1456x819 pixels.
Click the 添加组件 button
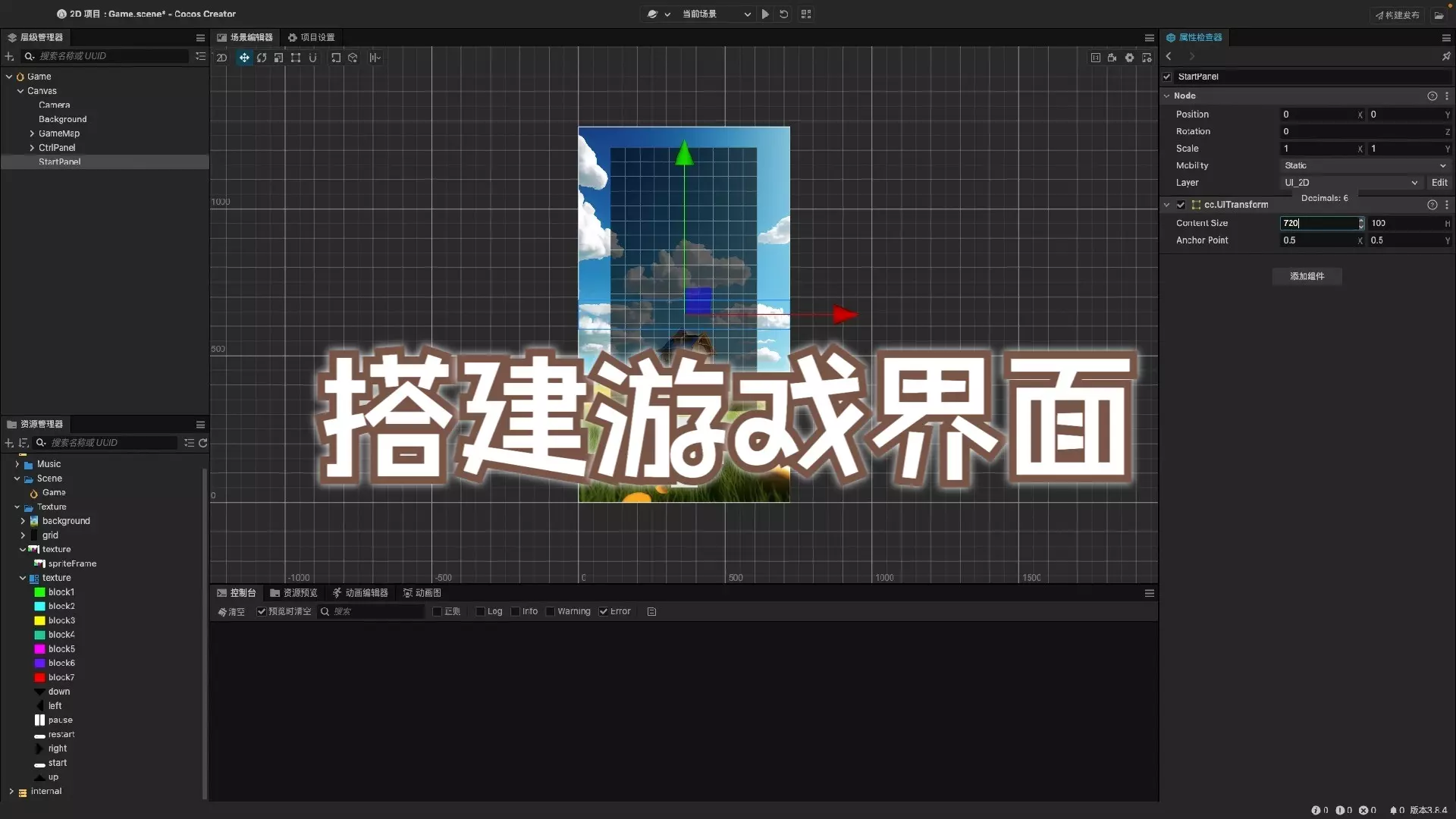[x=1307, y=276]
